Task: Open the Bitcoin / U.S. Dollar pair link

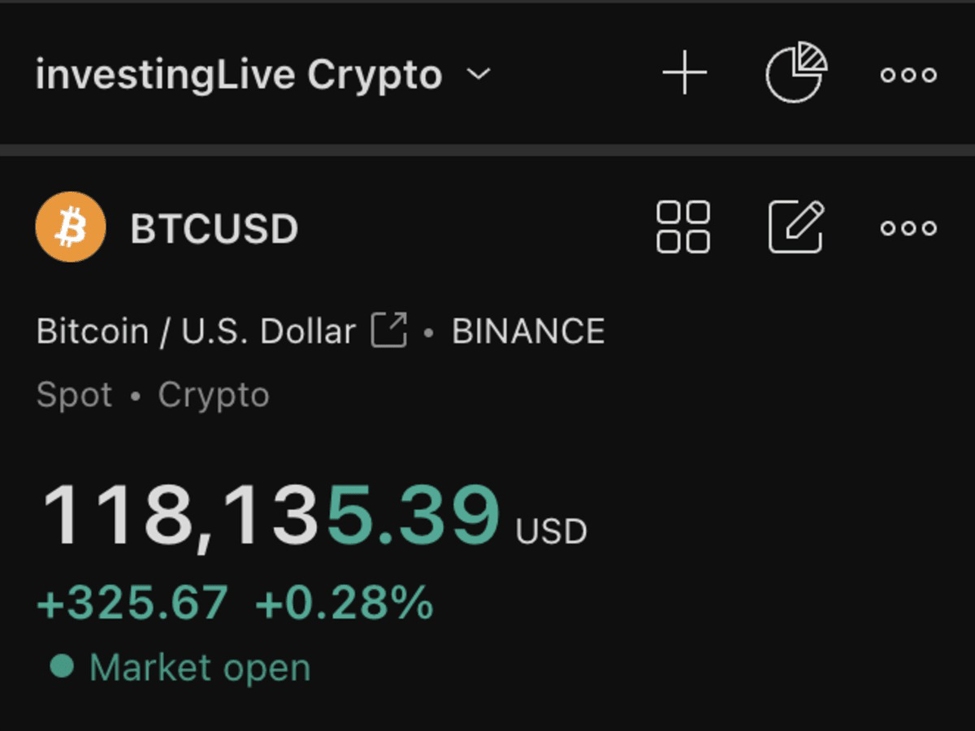Action: pos(193,330)
